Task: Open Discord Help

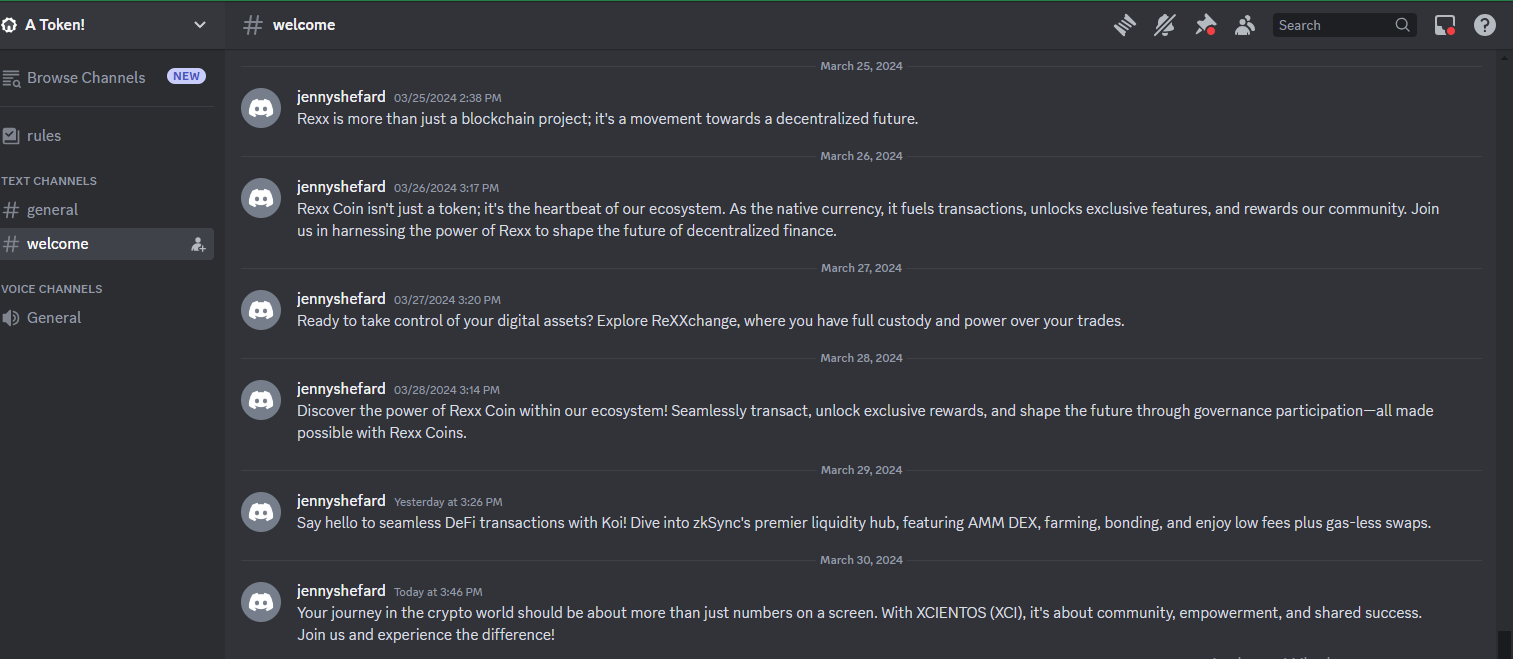Action: pyautogui.click(x=1485, y=25)
